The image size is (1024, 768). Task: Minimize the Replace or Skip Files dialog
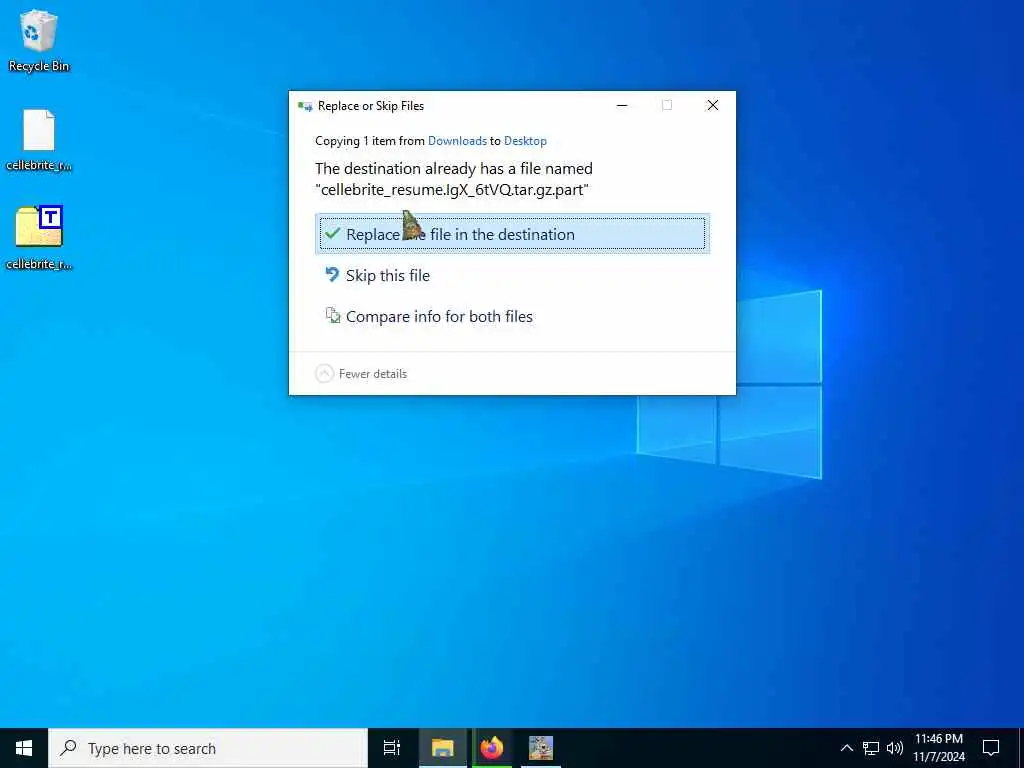pyautogui.click(x=622, y=106)
